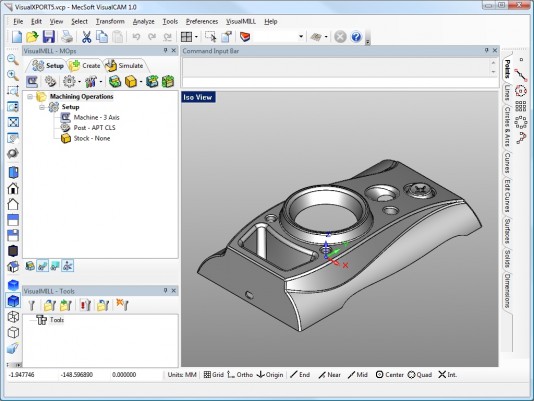Click the line with red points icon in sidebar
The width and height of the screenshot is (534, 401).
pyautogui.click(x=520, y=75)
